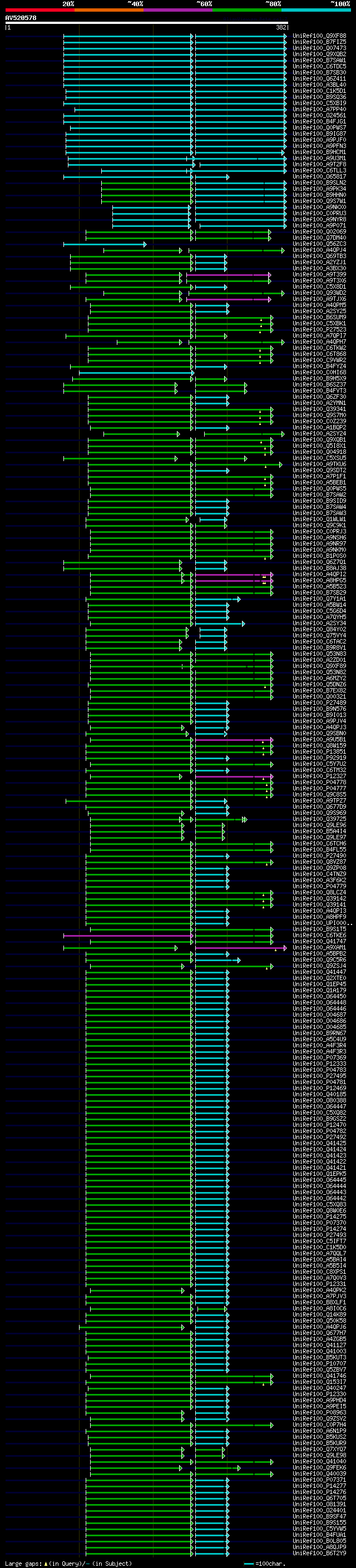This screenshot has width=356, height=1568.
Task: Click the UniRef100_P07369 label
Action: pos(319,1057)
